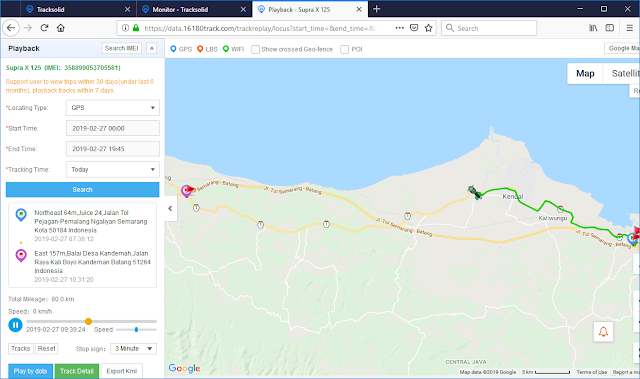Reload the browser page
This screenshot has height=379, width=640.
pos(44,28)
